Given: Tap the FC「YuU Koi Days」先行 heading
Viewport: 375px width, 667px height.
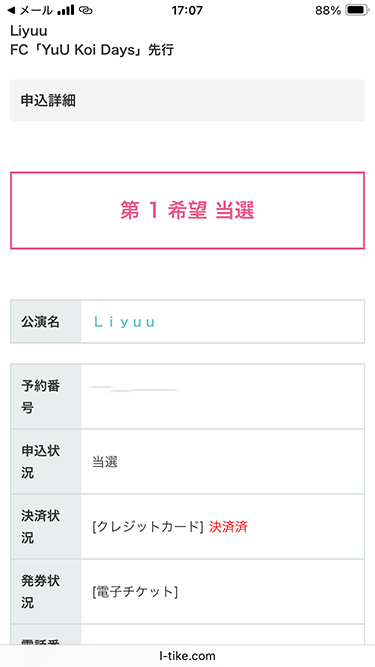Looking at the screenshot, I should (92, 50).
